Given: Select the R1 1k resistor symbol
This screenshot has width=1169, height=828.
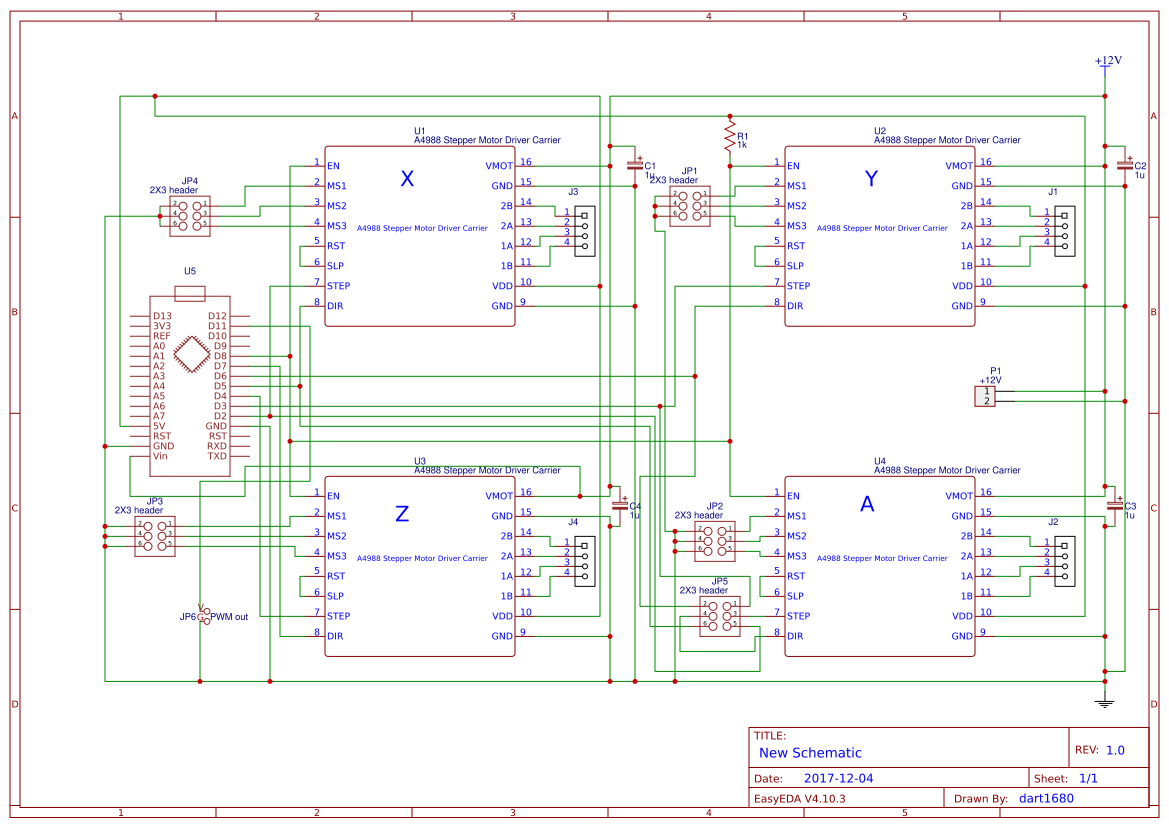Looking at the screenshot, I should 730,136.
